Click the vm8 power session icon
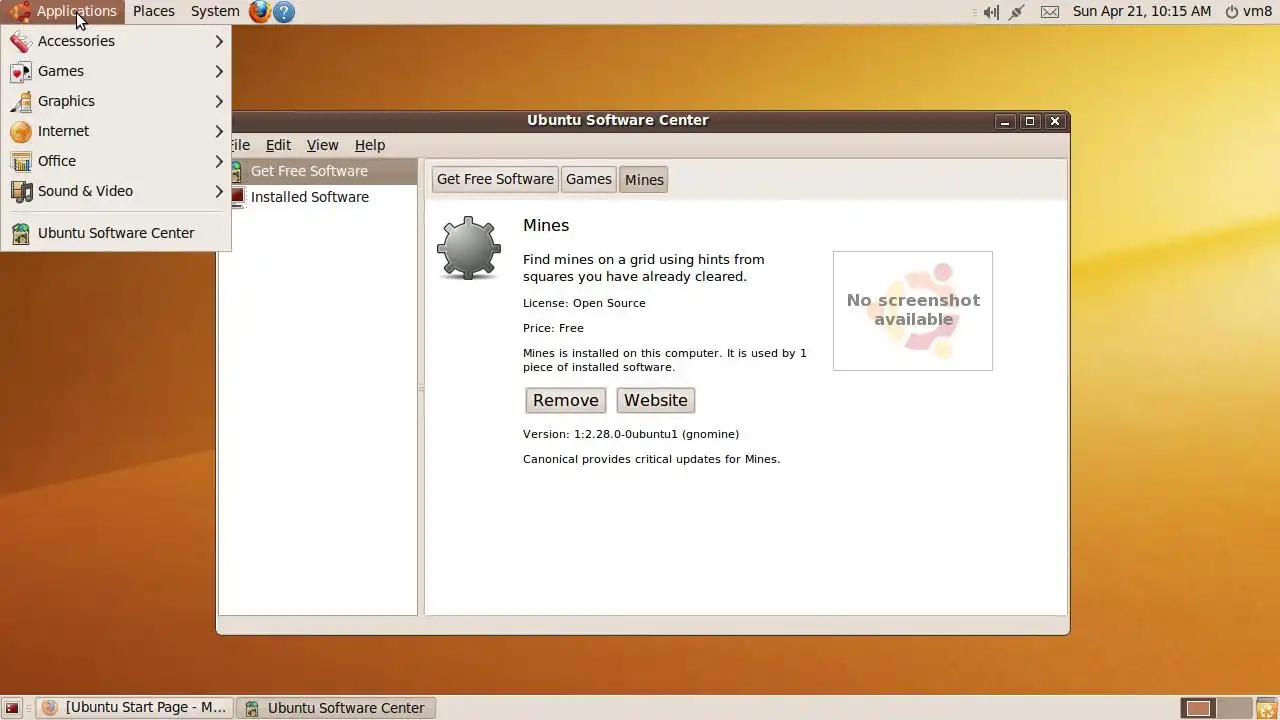The height and width of the screenshot is (720, 1280). [1231, 12]
